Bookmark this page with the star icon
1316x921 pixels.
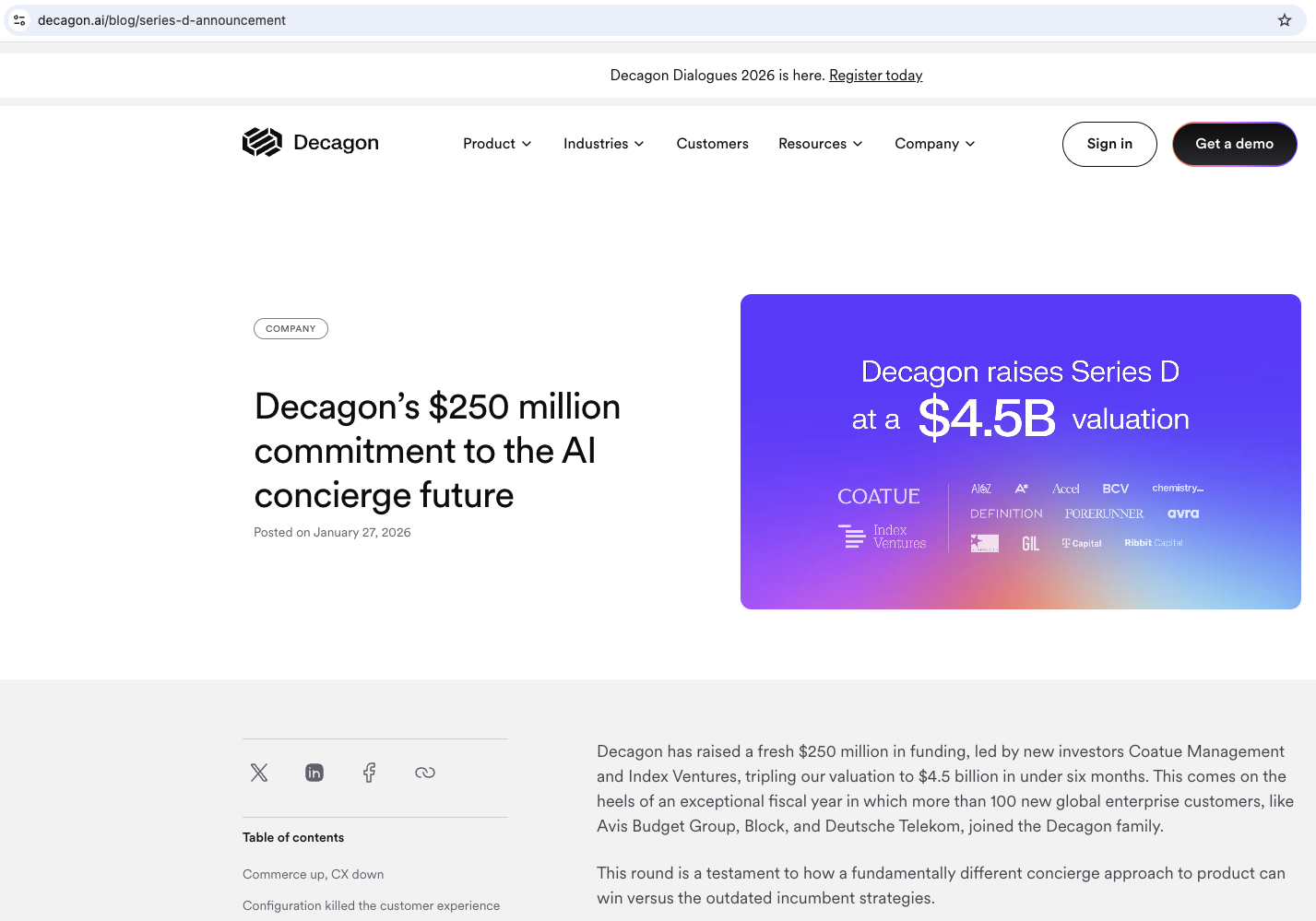tap(1285, 20)
